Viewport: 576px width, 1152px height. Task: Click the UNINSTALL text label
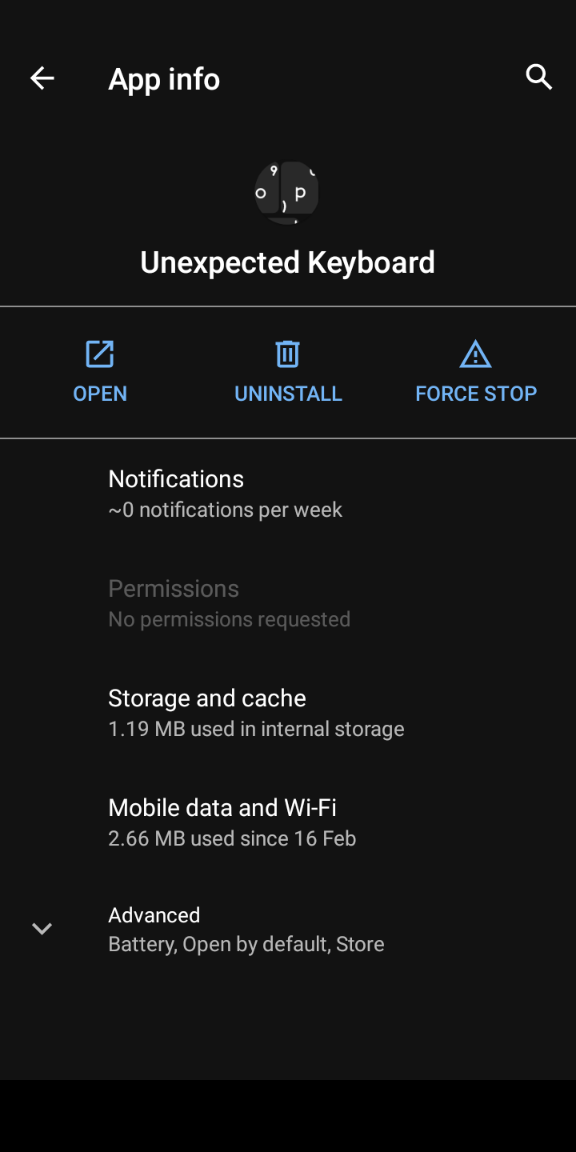pos(288,394)
